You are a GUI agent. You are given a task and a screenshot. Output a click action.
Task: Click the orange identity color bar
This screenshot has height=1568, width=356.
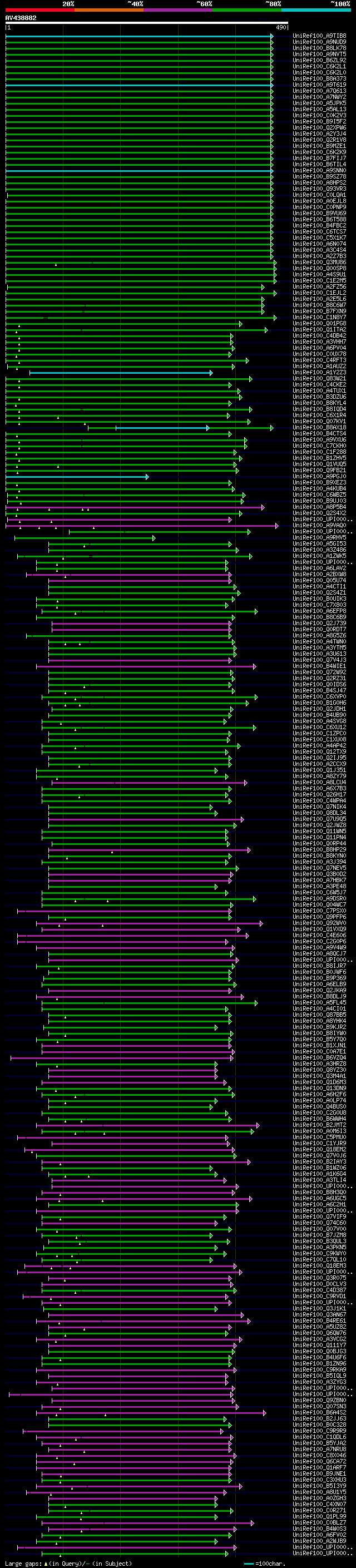[109, 11]
